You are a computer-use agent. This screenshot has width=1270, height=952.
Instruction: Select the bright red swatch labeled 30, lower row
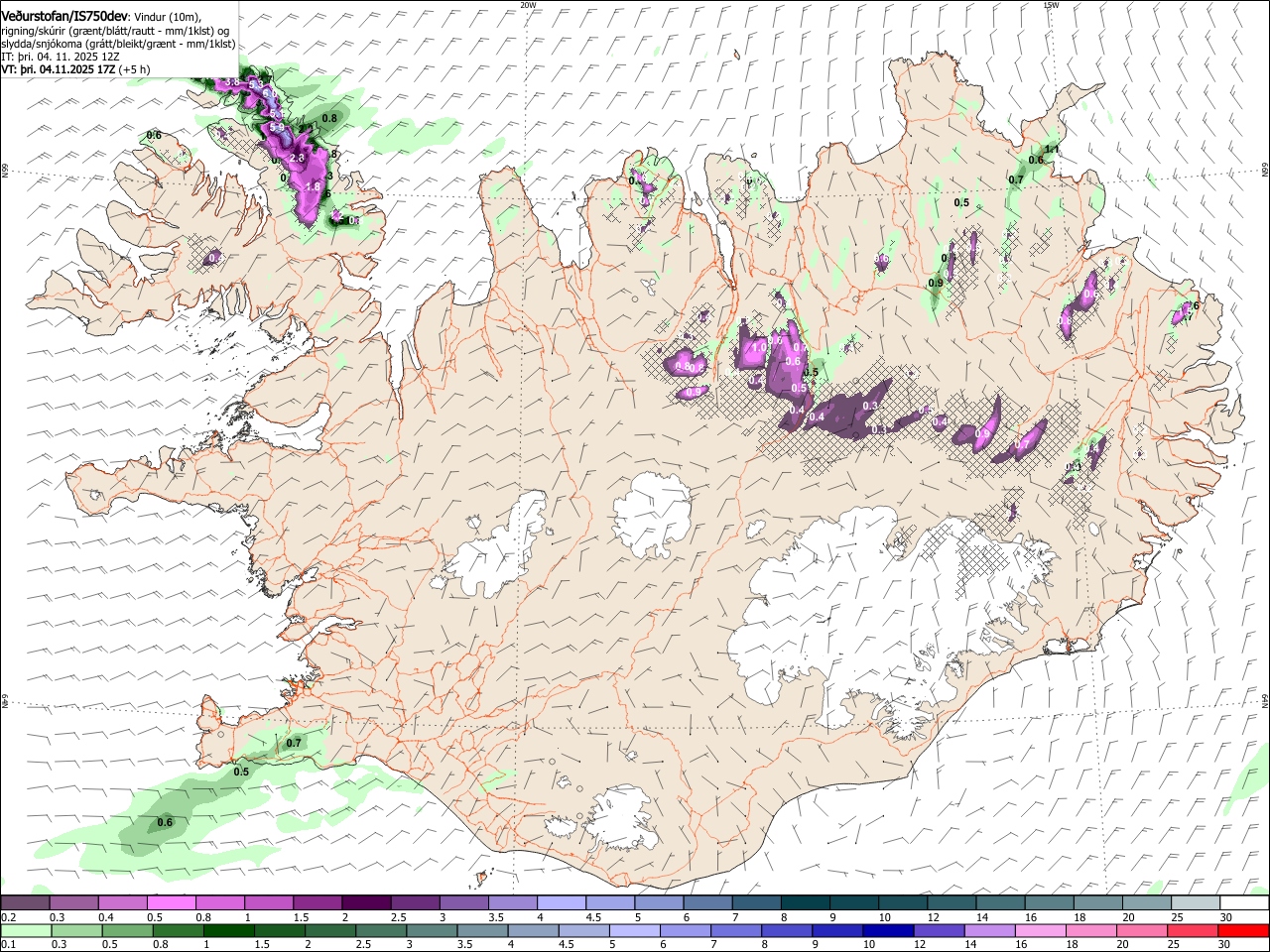coord(1241,931)
